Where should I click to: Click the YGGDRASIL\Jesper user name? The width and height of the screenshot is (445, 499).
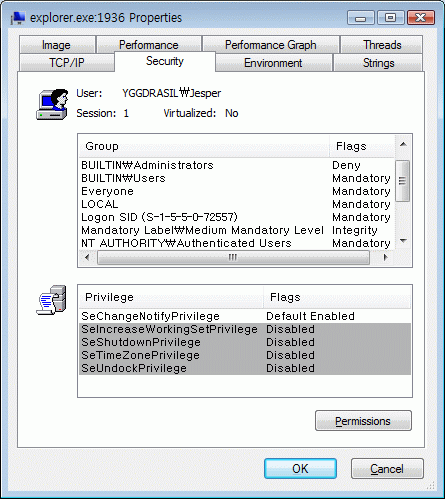[x=171, y=93]
